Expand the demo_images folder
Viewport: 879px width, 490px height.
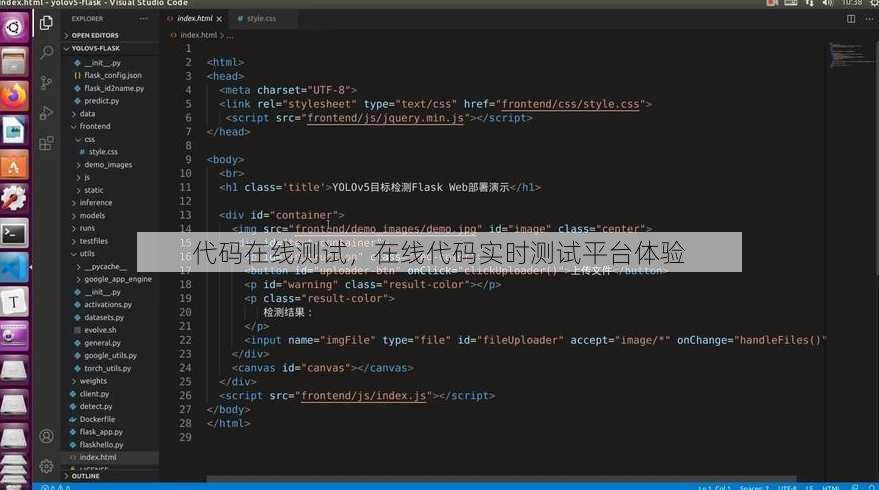[x=108, y=165]
